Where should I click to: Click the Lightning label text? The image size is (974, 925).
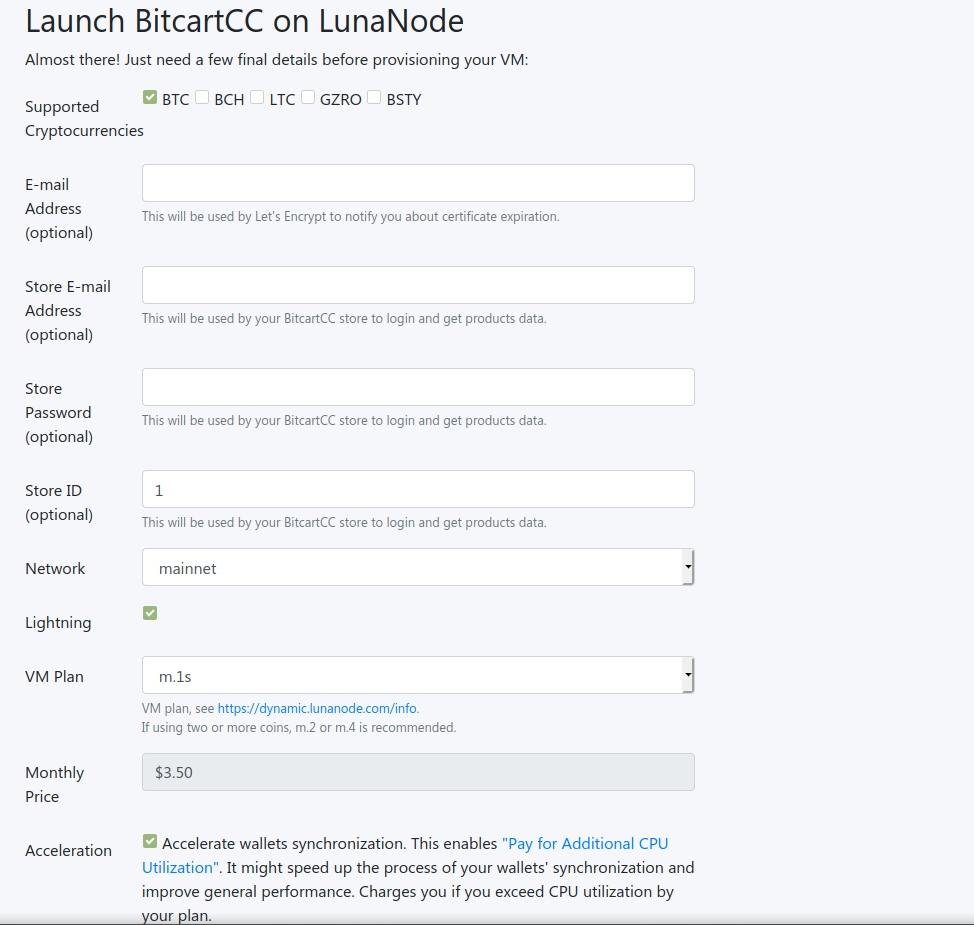pyautogui.click(x=58, y=623)
